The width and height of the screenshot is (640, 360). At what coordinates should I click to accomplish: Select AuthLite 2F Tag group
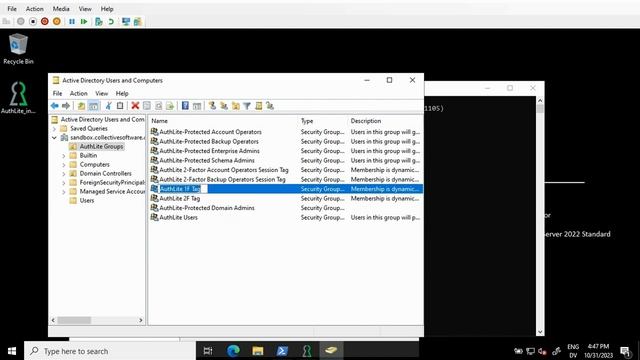[180, 198]
